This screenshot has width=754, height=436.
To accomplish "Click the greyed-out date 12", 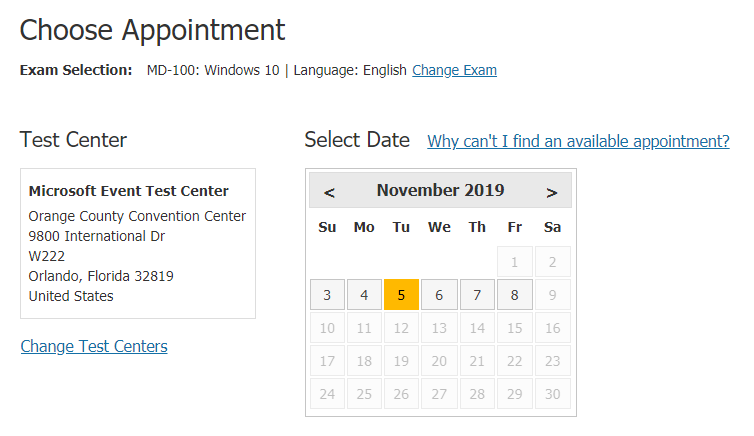I will (x=401, y=328).
